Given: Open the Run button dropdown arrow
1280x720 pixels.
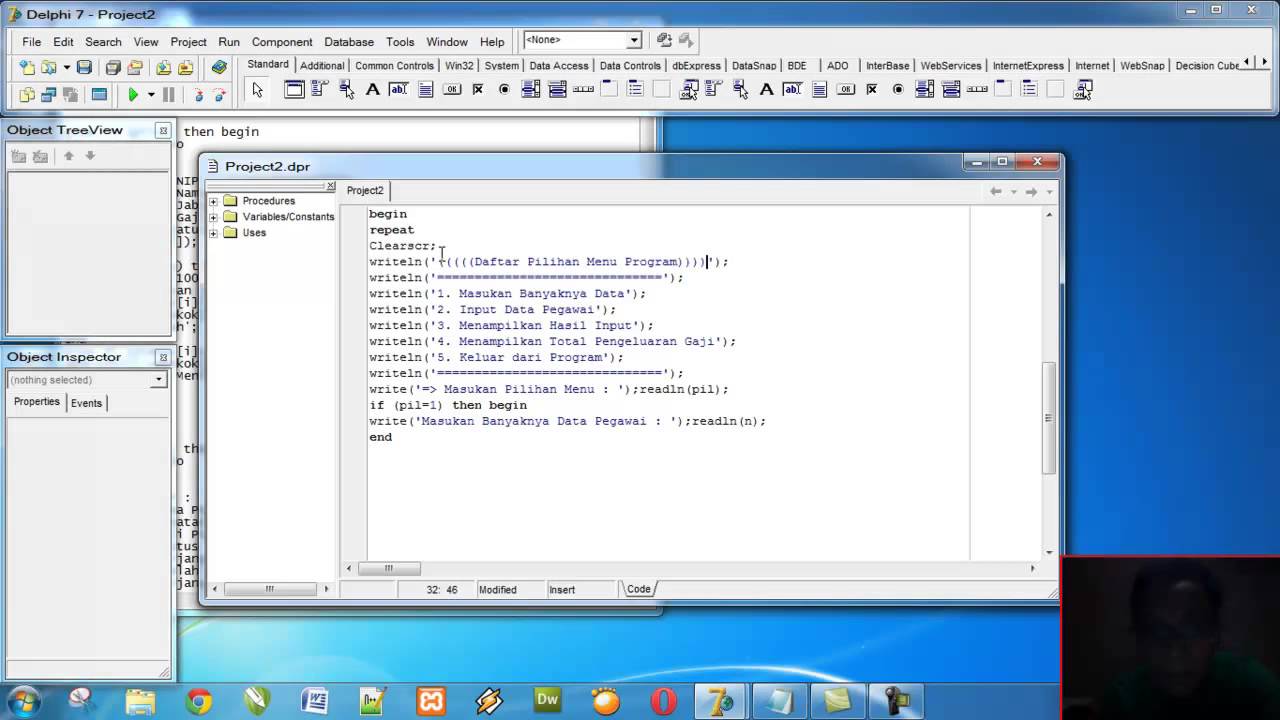Looking at the screenshot, I should click(151, 95).
